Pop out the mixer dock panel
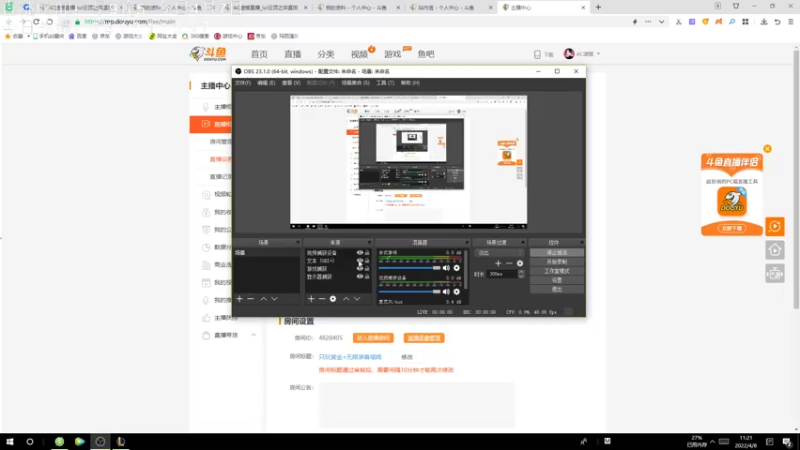This screenshot has width=800, height=450. click(x=466, y=242)
